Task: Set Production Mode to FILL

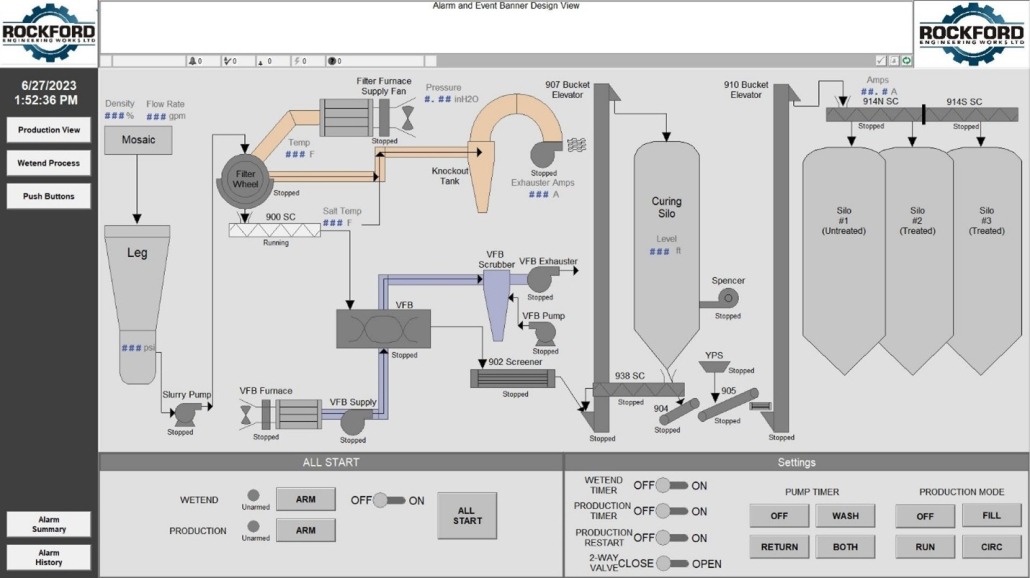Action: pyautogui.click(x=992, y=515)
